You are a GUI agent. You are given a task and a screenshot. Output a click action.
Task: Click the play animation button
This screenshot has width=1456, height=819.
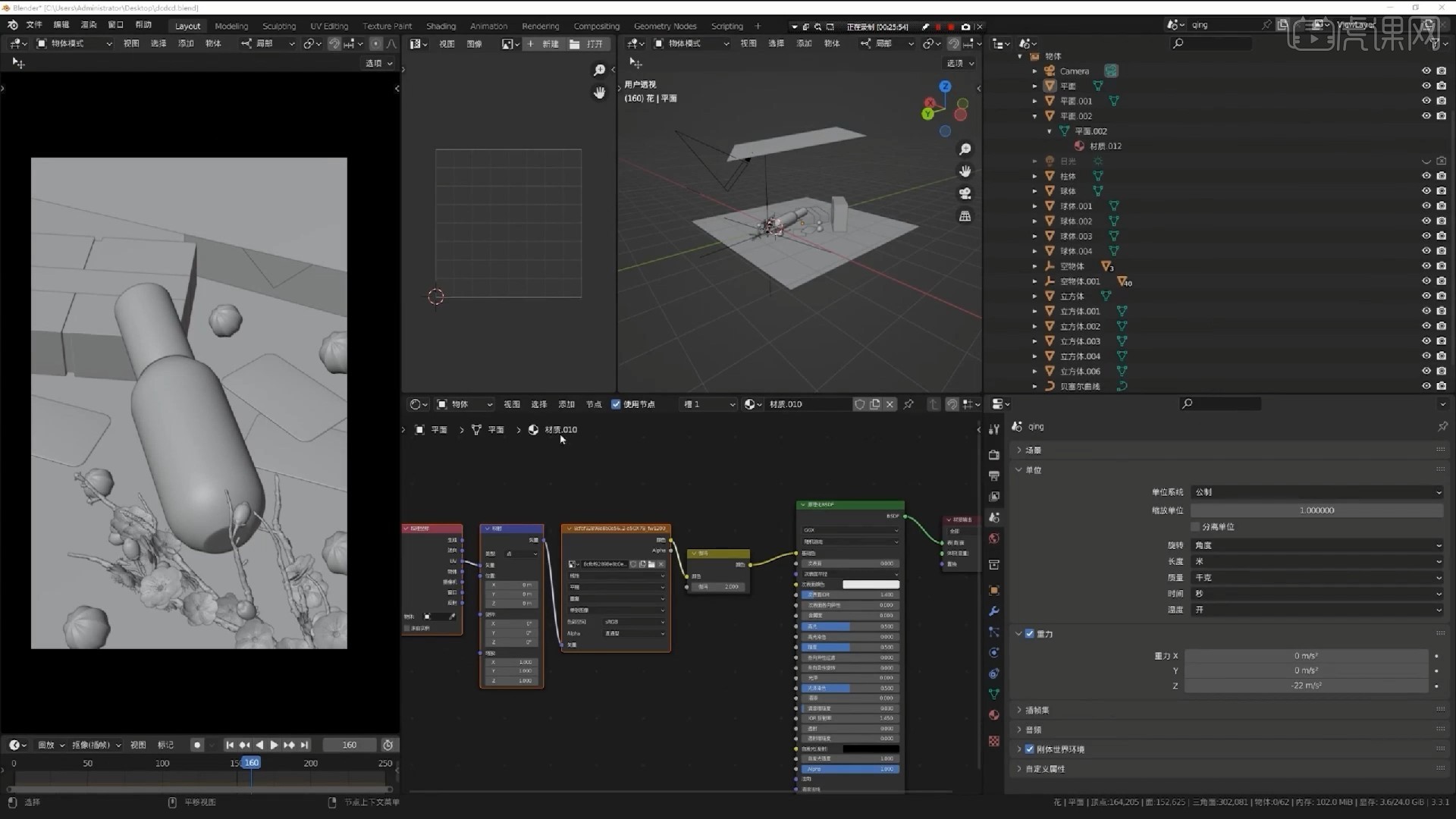[x=274, y=745]
